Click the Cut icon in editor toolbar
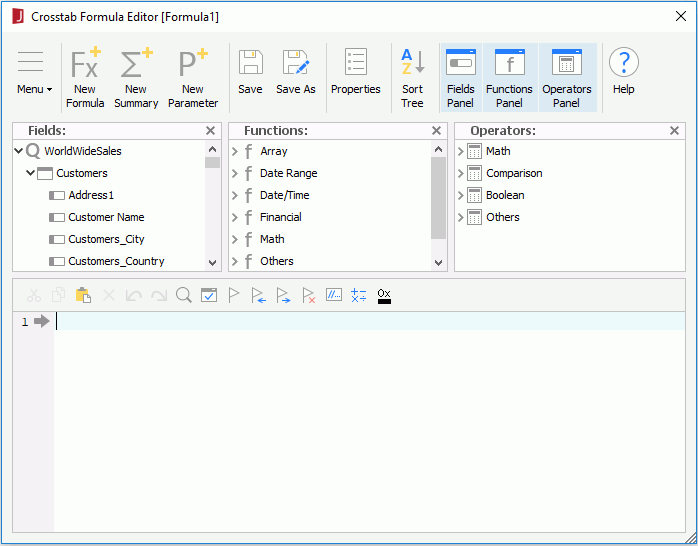The height and width of the screenshot is (546, 698). (34, 295)
